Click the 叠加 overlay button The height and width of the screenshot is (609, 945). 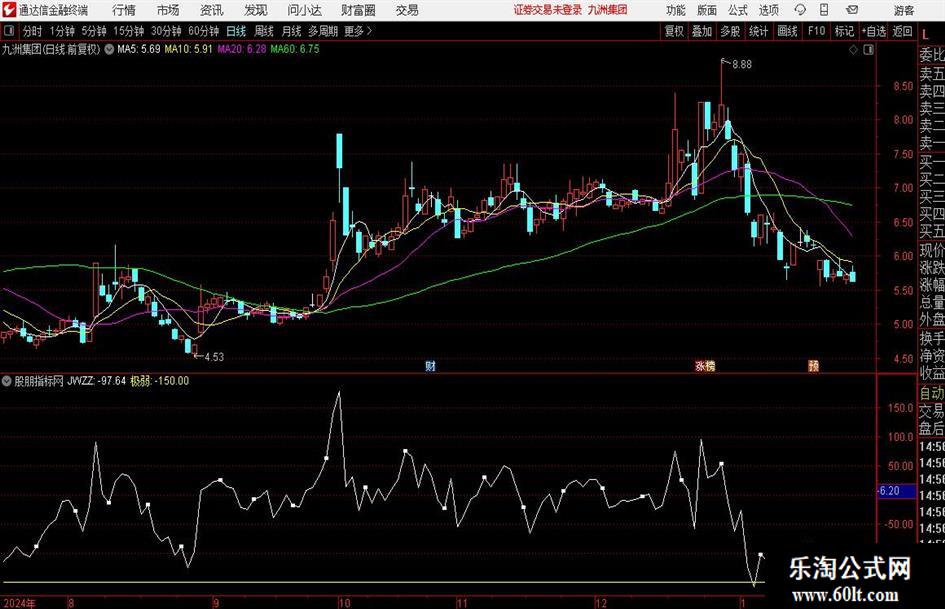pyautogui.click(x=702, y=31)
